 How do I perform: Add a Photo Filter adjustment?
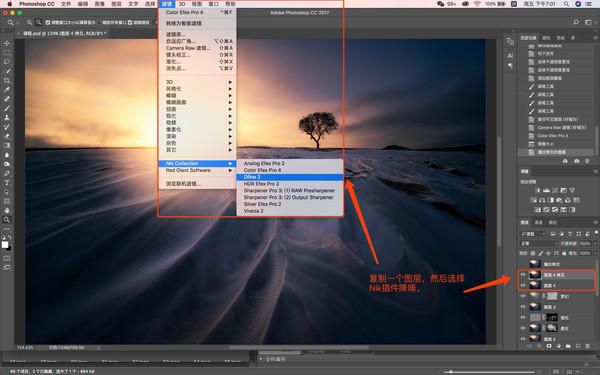[559, 200]
